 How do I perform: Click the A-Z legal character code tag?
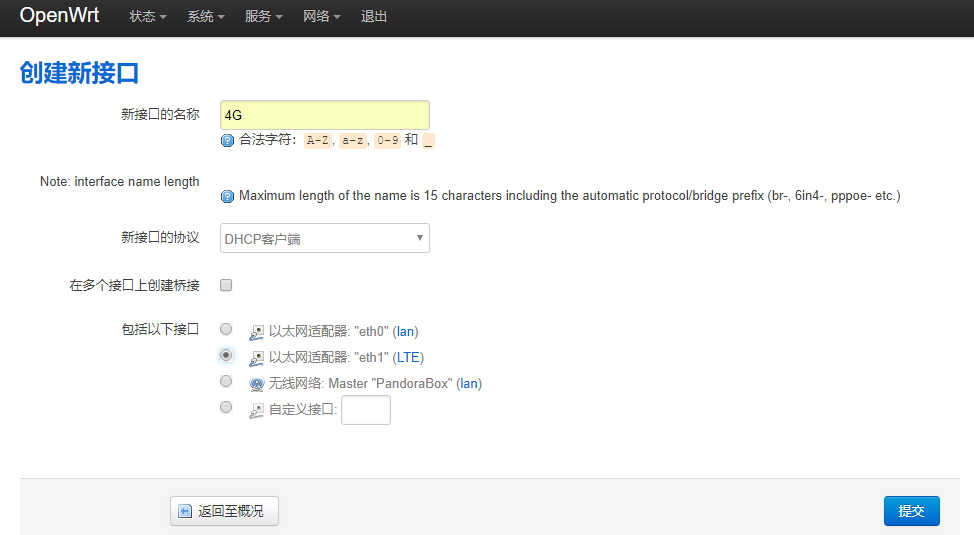pos(317,140)
